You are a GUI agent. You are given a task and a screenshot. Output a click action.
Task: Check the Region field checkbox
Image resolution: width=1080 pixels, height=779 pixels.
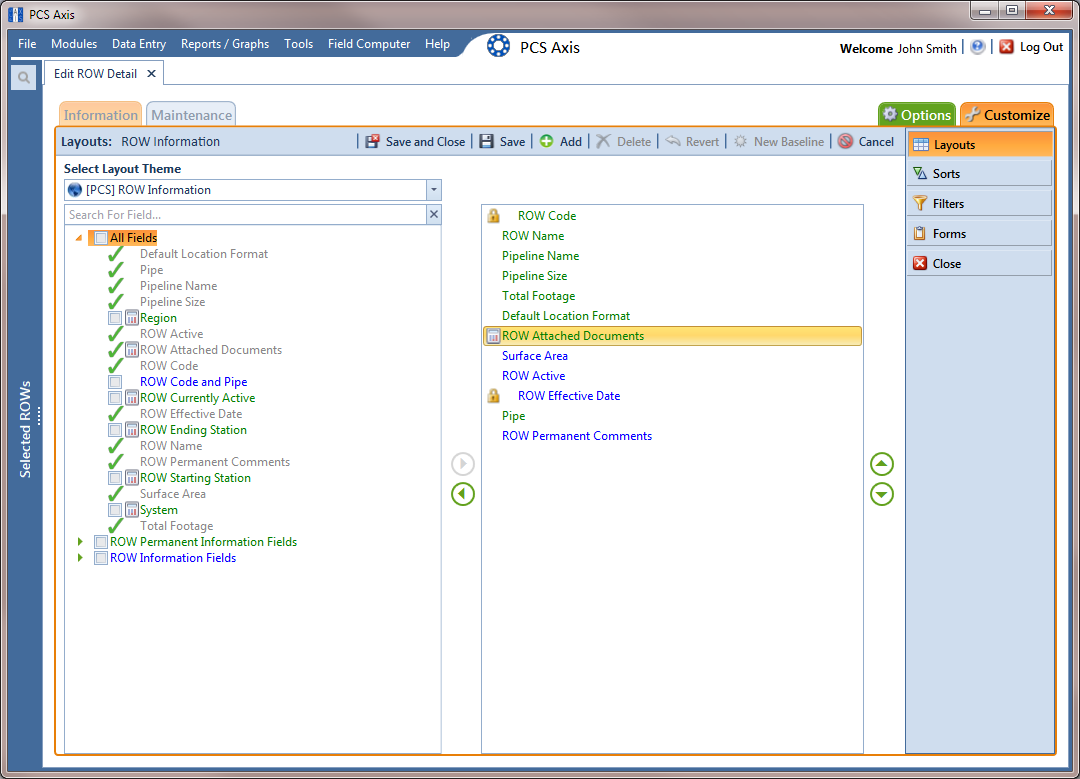click(x=115, y=318)
